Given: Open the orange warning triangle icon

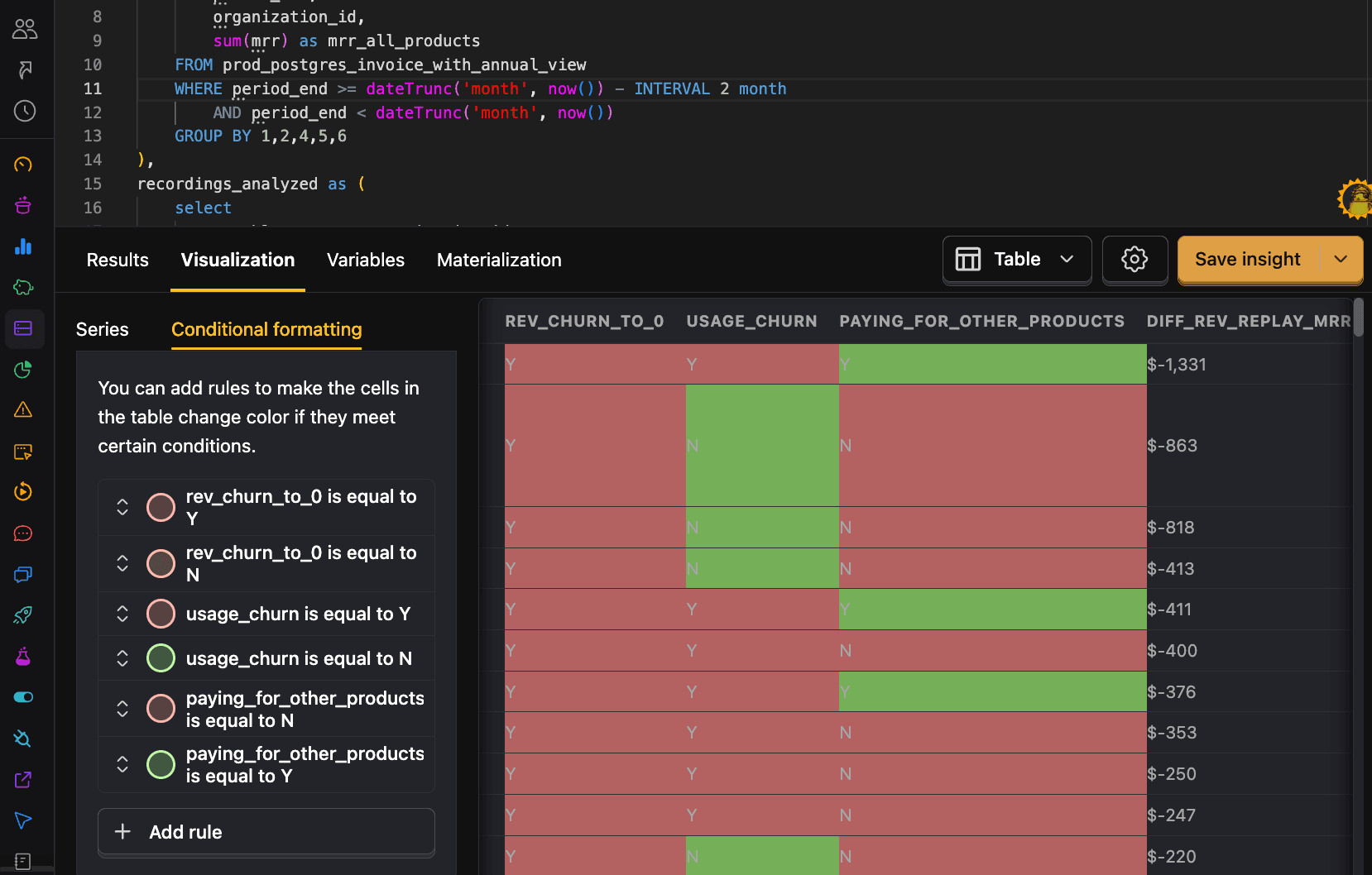Looking at the screenshot, I should tap(23, 410).
